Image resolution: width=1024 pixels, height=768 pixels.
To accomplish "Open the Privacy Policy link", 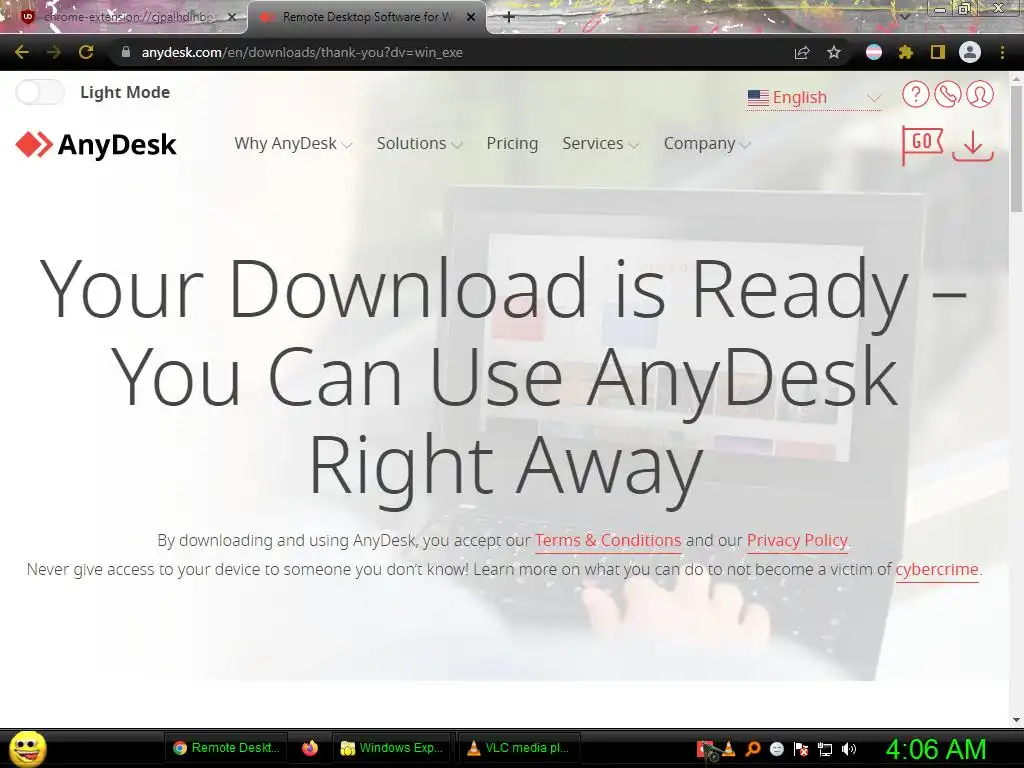I will click(x=797, y=541).
